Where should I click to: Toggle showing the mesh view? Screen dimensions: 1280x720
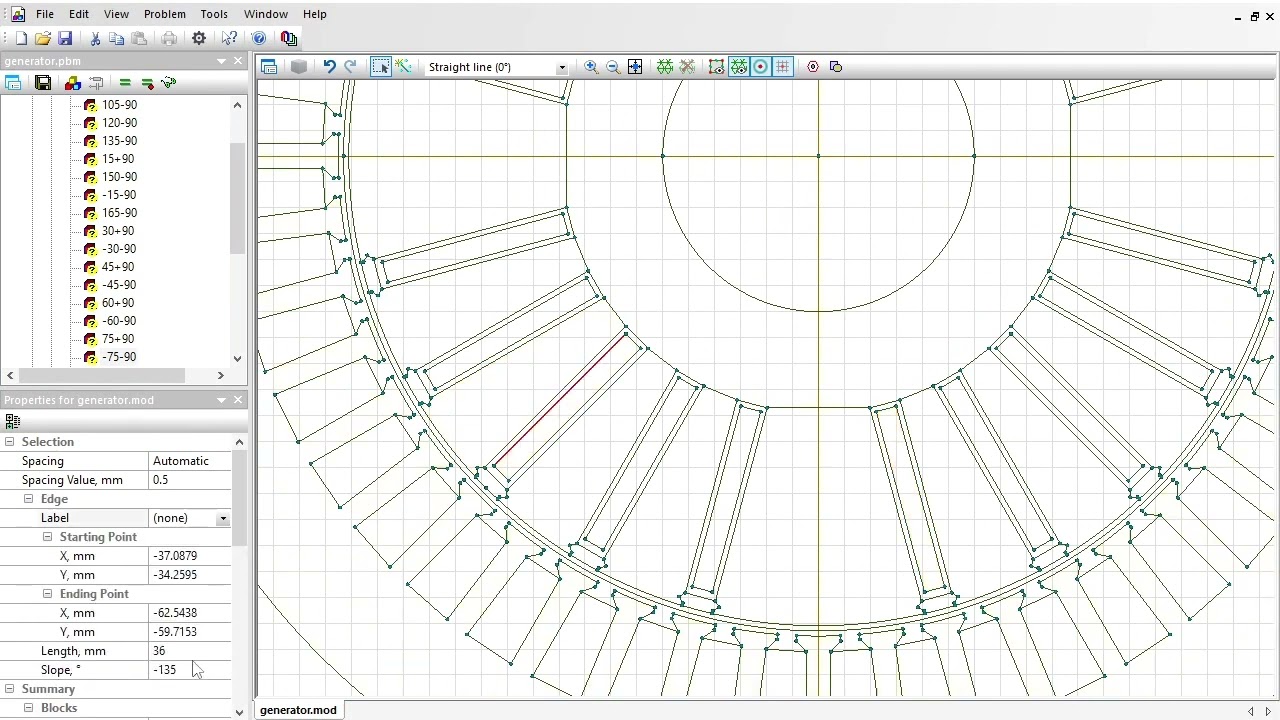coord(739,67)
